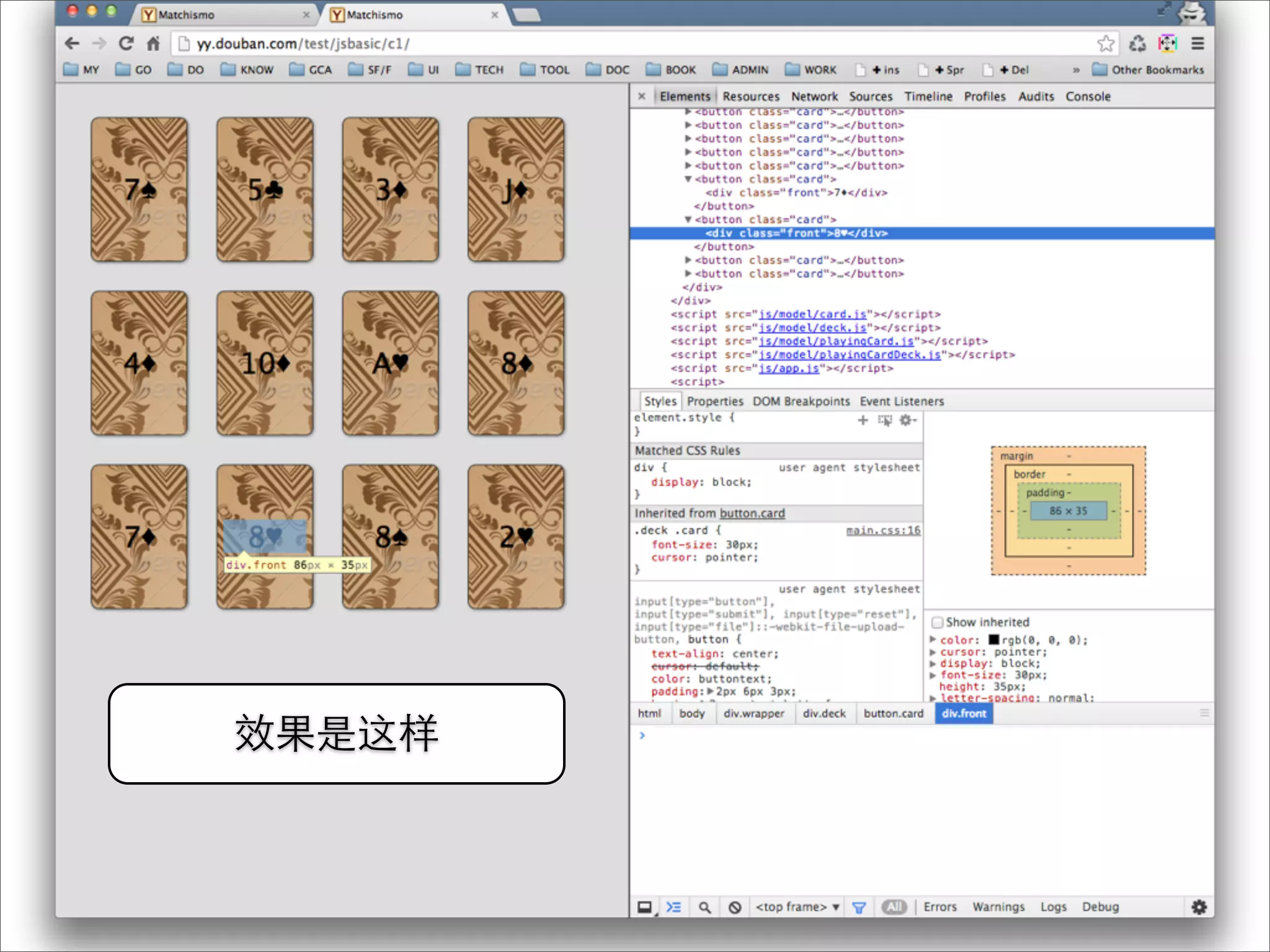Open the MY bookmarks folder

[x=81, y=69]
